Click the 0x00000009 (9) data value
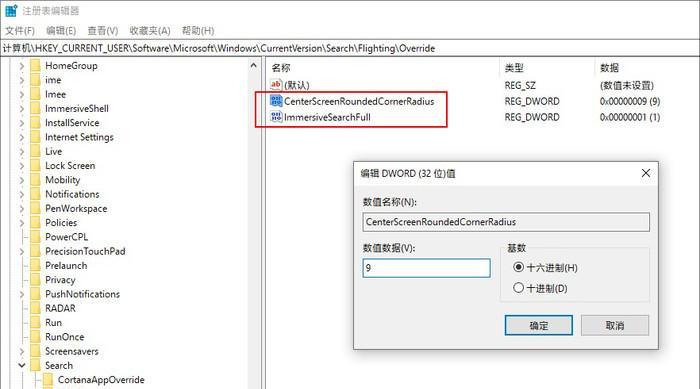This screenshot has height=389, width=700. click(x=630, y=101)
